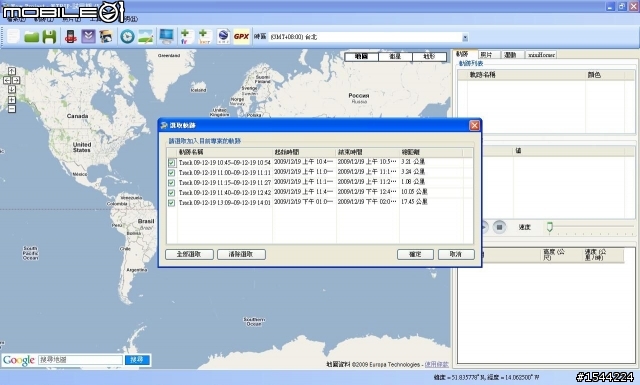
Task: Uncheck track 09-12-19 11:00–11:11
Action: click(171, 173)
